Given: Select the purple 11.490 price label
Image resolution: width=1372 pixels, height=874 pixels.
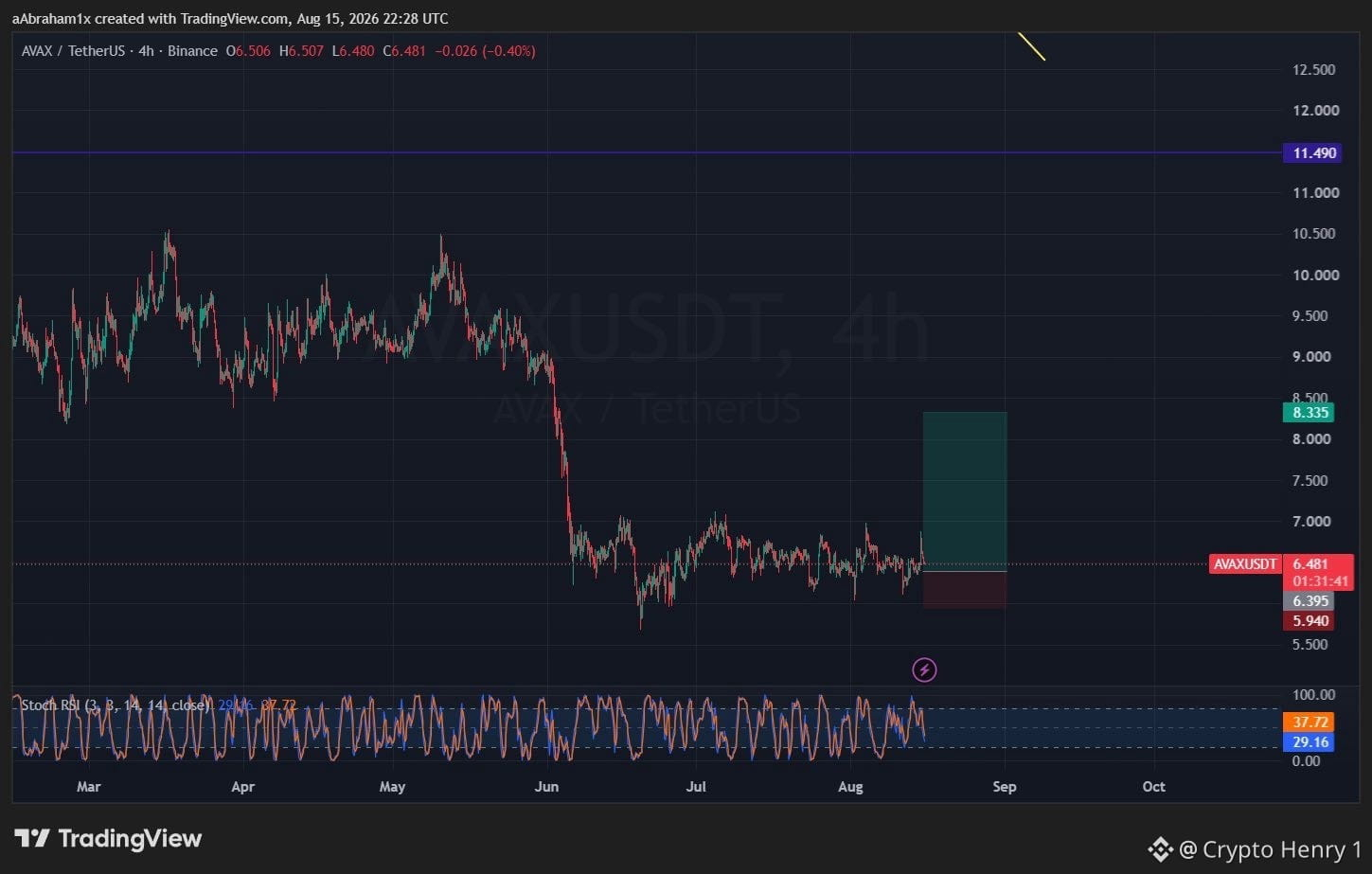Looking at the screenshot, I should 1312,152.
